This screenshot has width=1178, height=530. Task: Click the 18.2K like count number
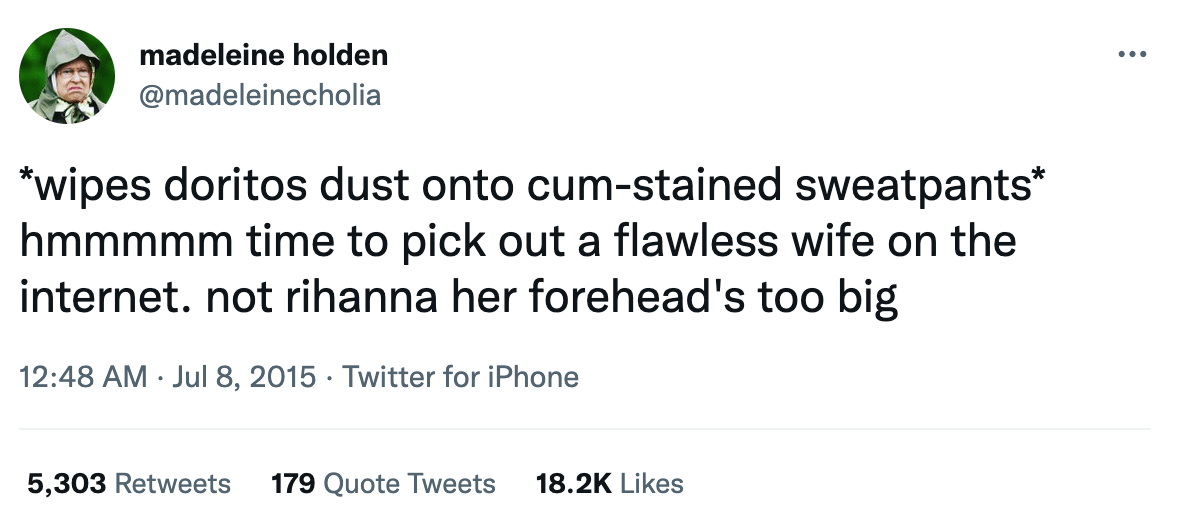pos(574,484)
